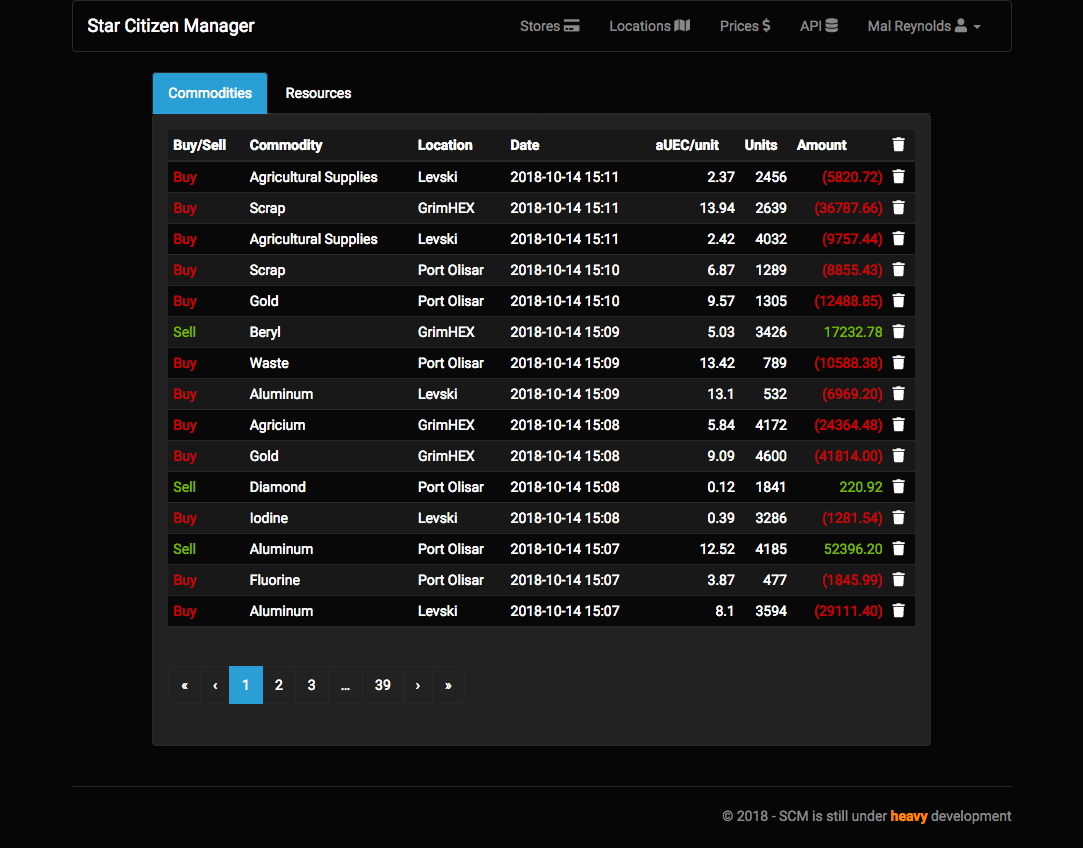Go to page 39
1083x848 pixels.
[x=383, y=685]
